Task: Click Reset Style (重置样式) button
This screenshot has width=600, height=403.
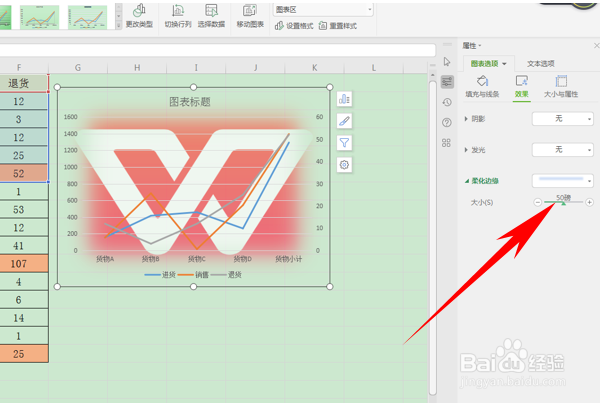Action: click(x=338, y=26)
